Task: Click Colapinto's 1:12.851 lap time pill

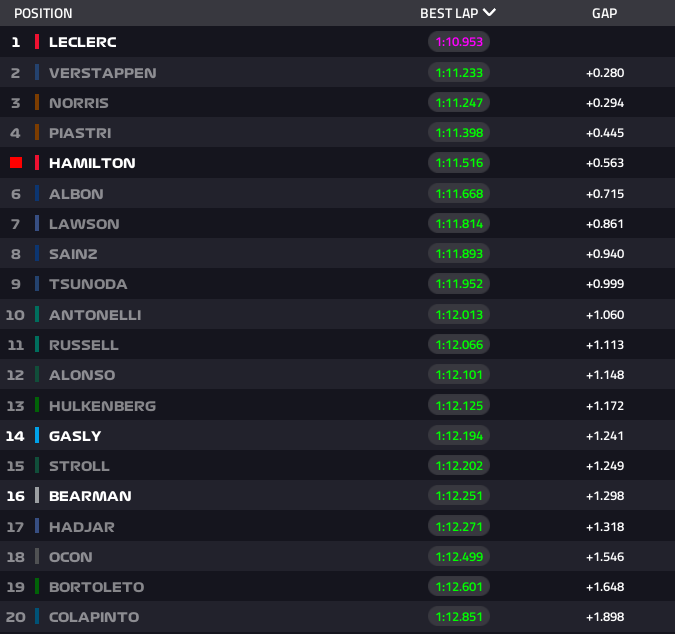Action: 459,617
